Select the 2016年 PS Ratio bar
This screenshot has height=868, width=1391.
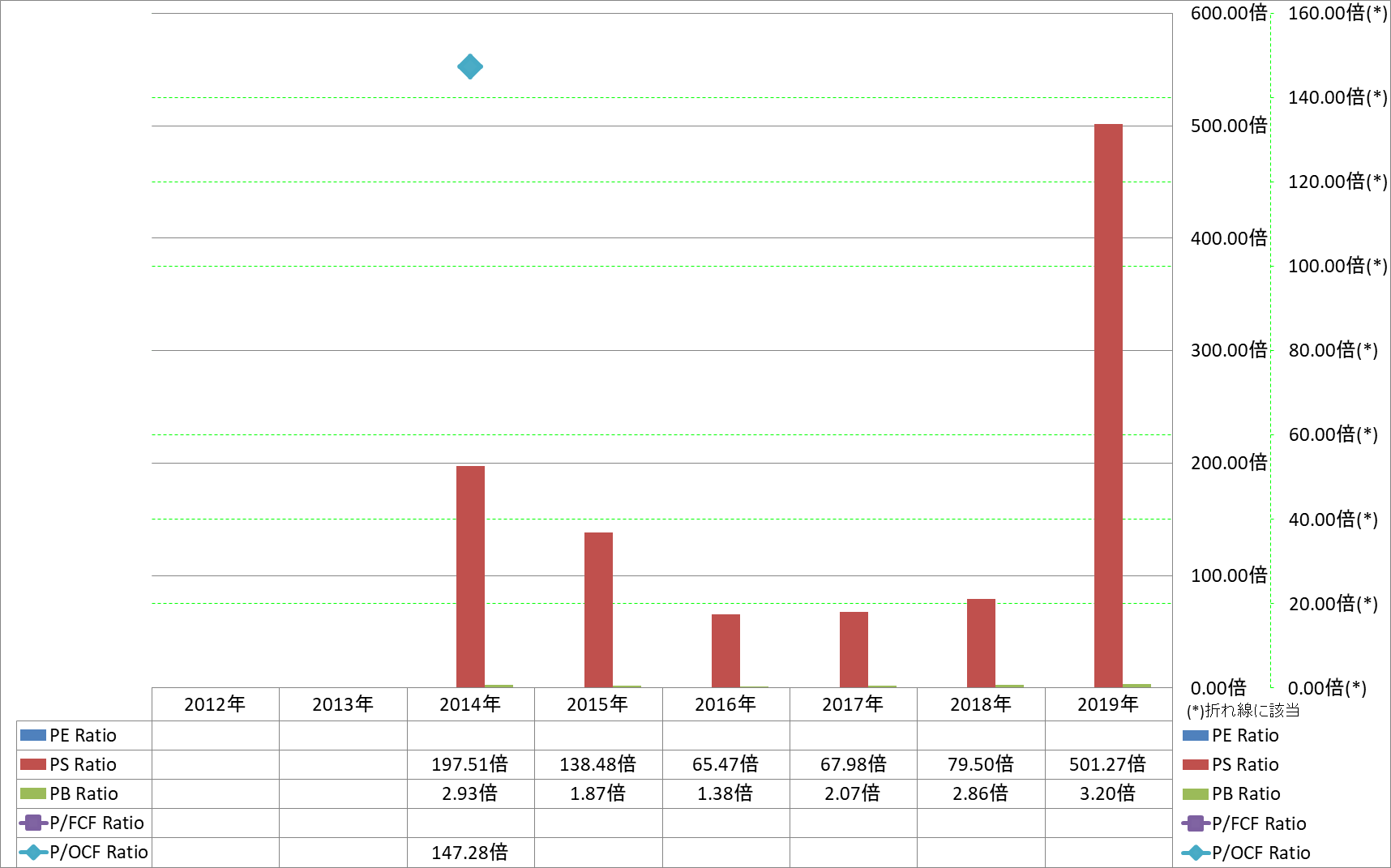tap(725, 651)
